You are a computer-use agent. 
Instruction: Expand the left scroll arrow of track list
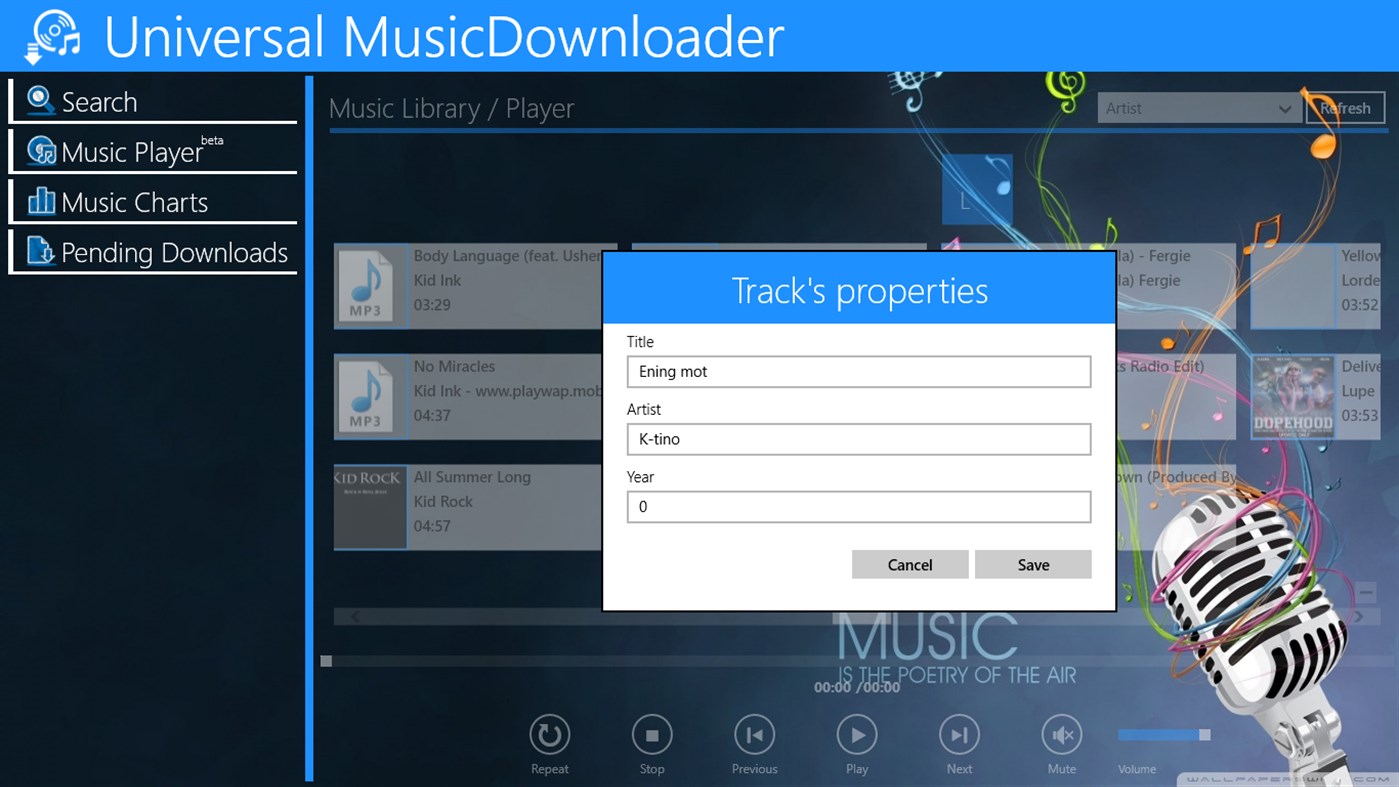(355, 616)
